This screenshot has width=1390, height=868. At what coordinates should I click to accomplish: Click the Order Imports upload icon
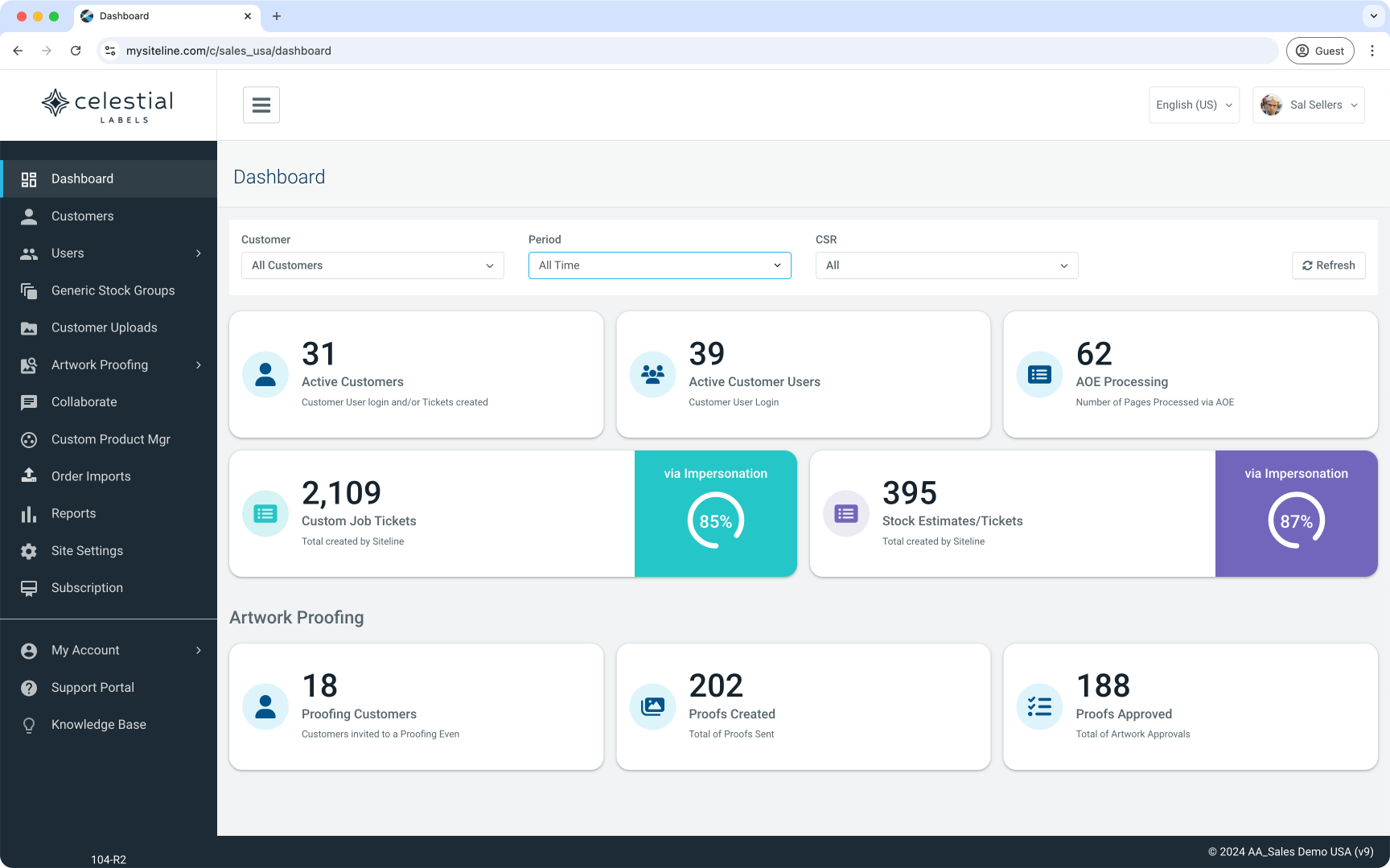tap(29, 476)
